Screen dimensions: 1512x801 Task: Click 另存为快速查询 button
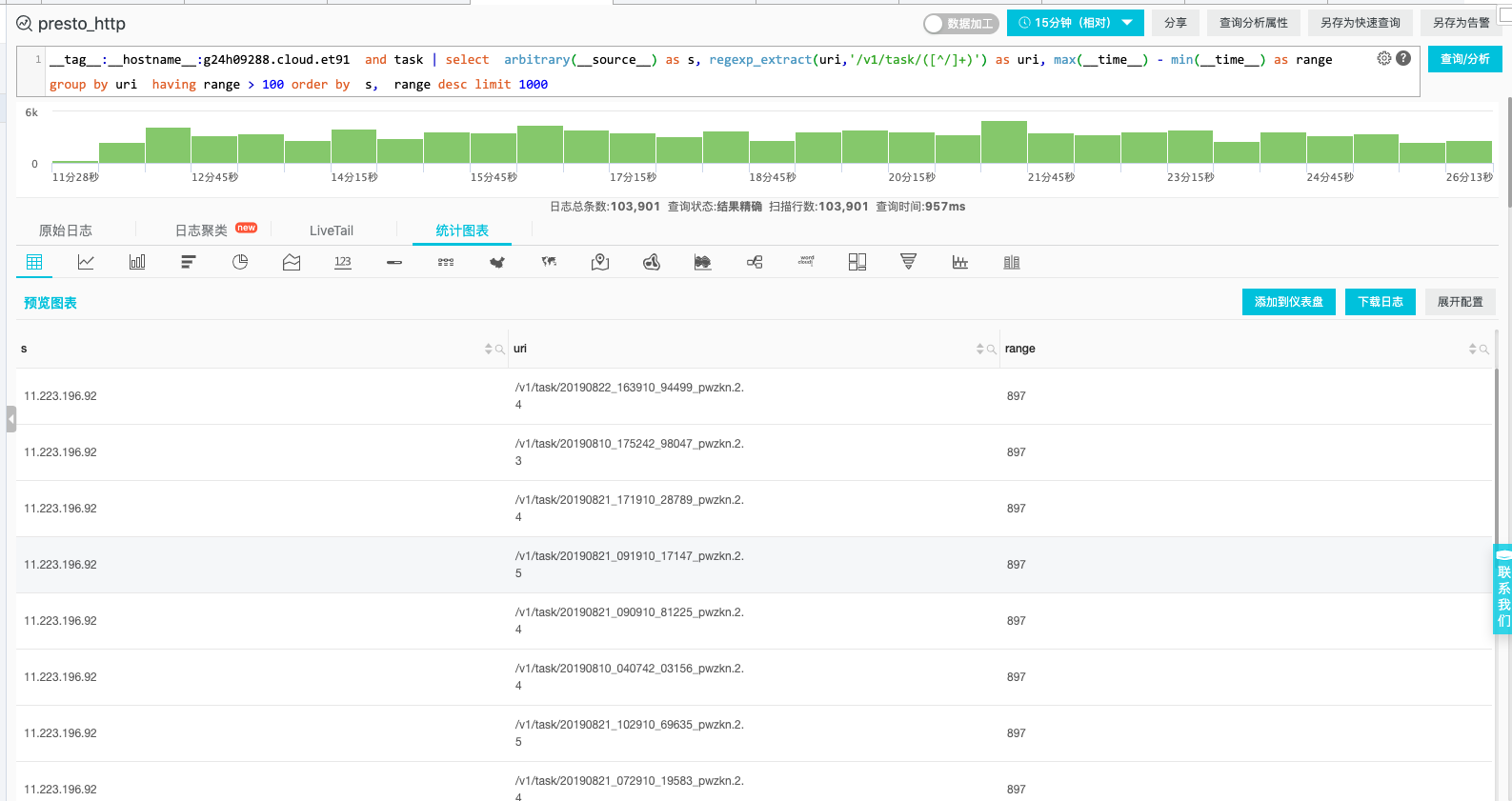pyautogui.click(x=1361, y=23)
